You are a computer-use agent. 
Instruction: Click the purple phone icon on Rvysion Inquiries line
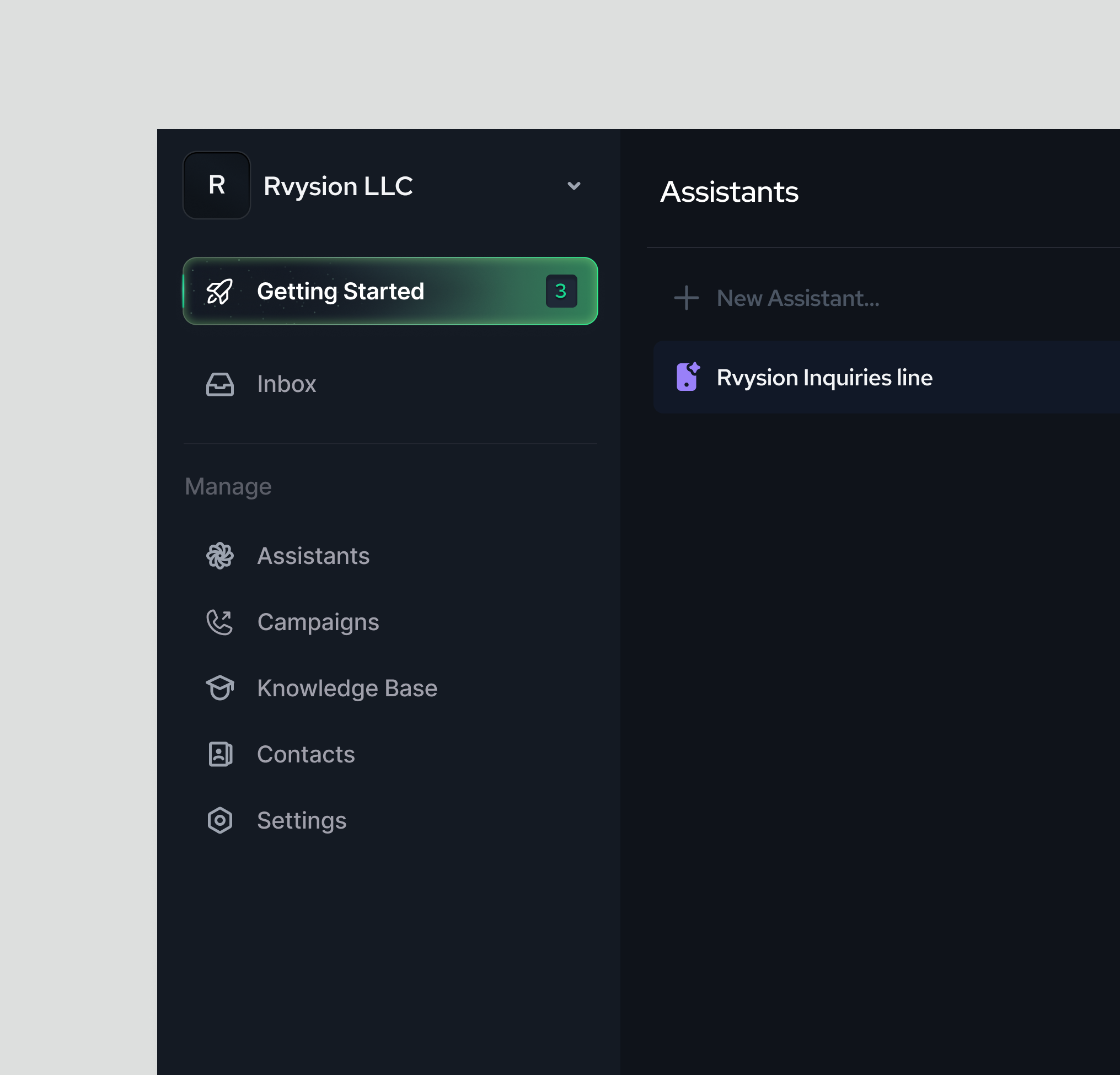coord(688,377)
